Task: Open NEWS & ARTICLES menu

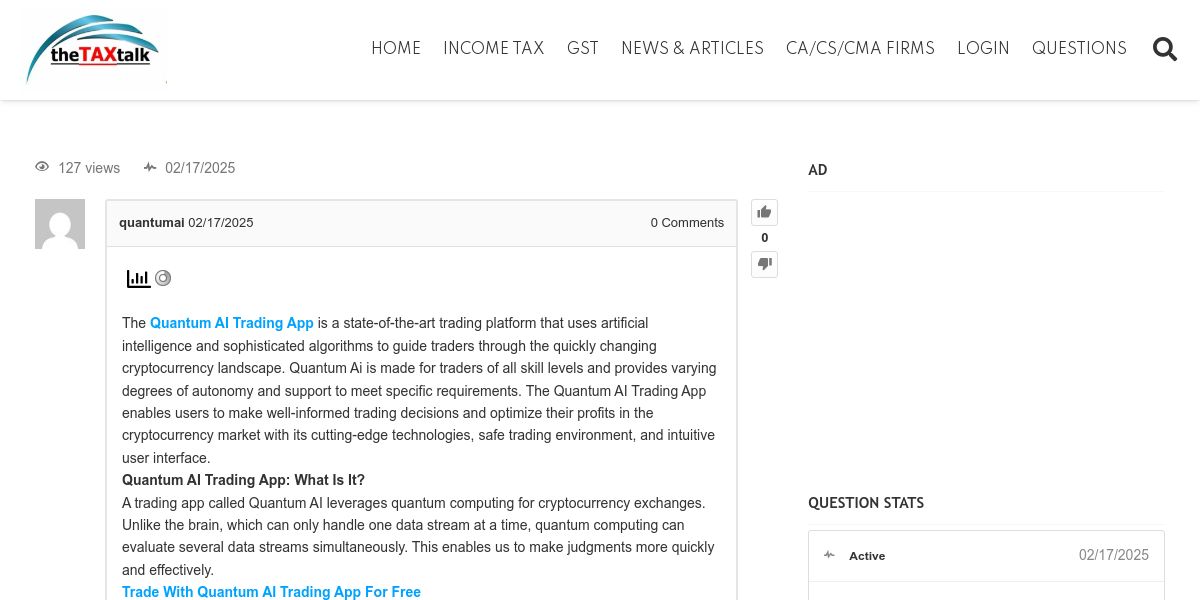Action: (x=692, y=49)
